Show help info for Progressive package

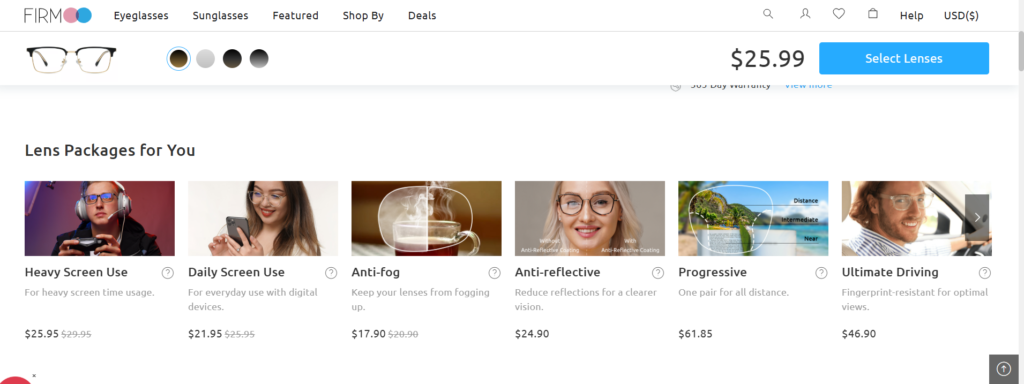pos(821,273)
